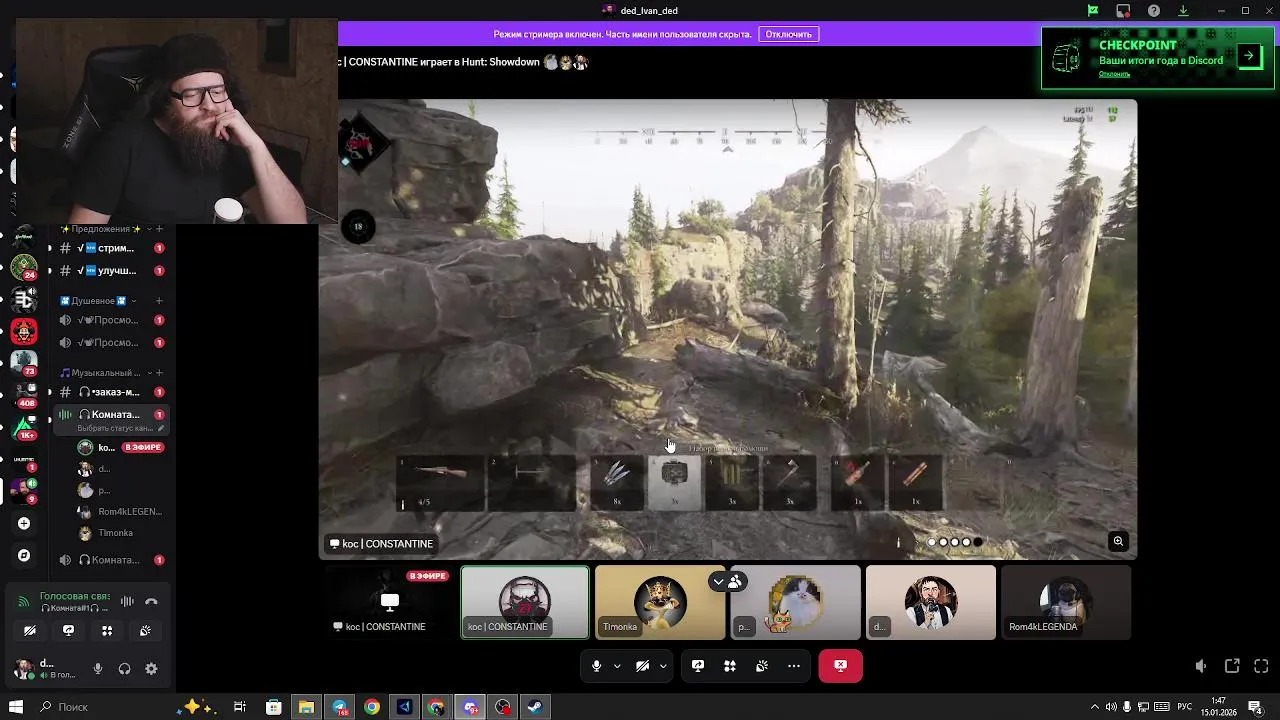Show hidden tray icons chevron

point(1094,707)
